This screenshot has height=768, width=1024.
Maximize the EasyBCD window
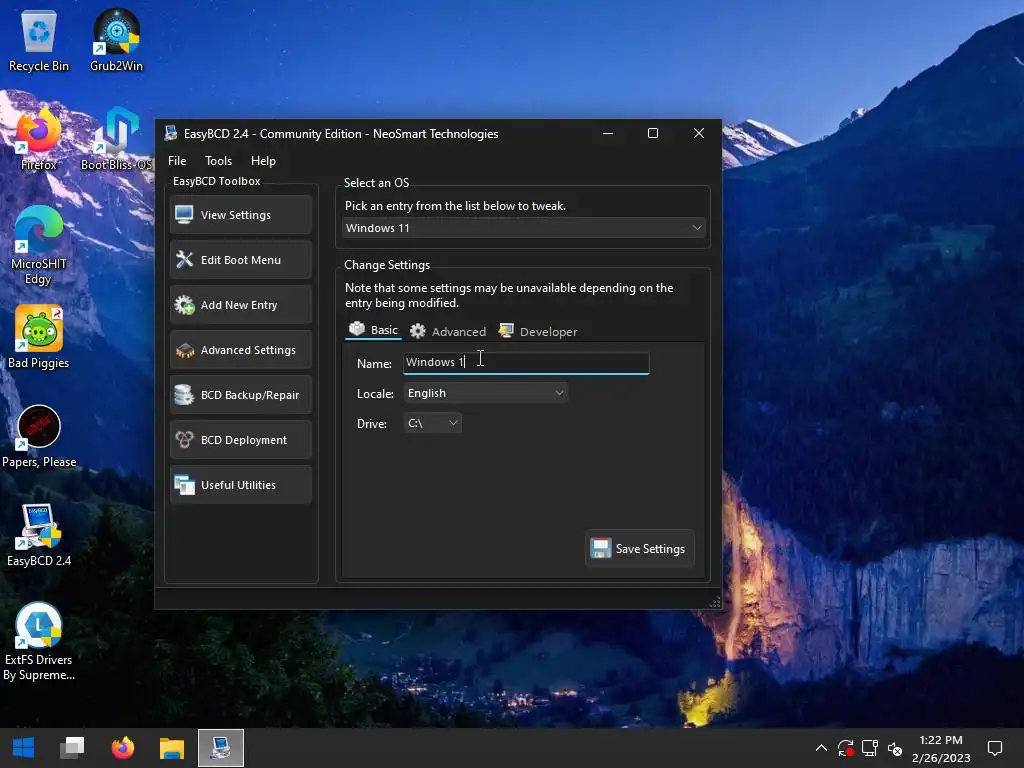tap(652, 133)
